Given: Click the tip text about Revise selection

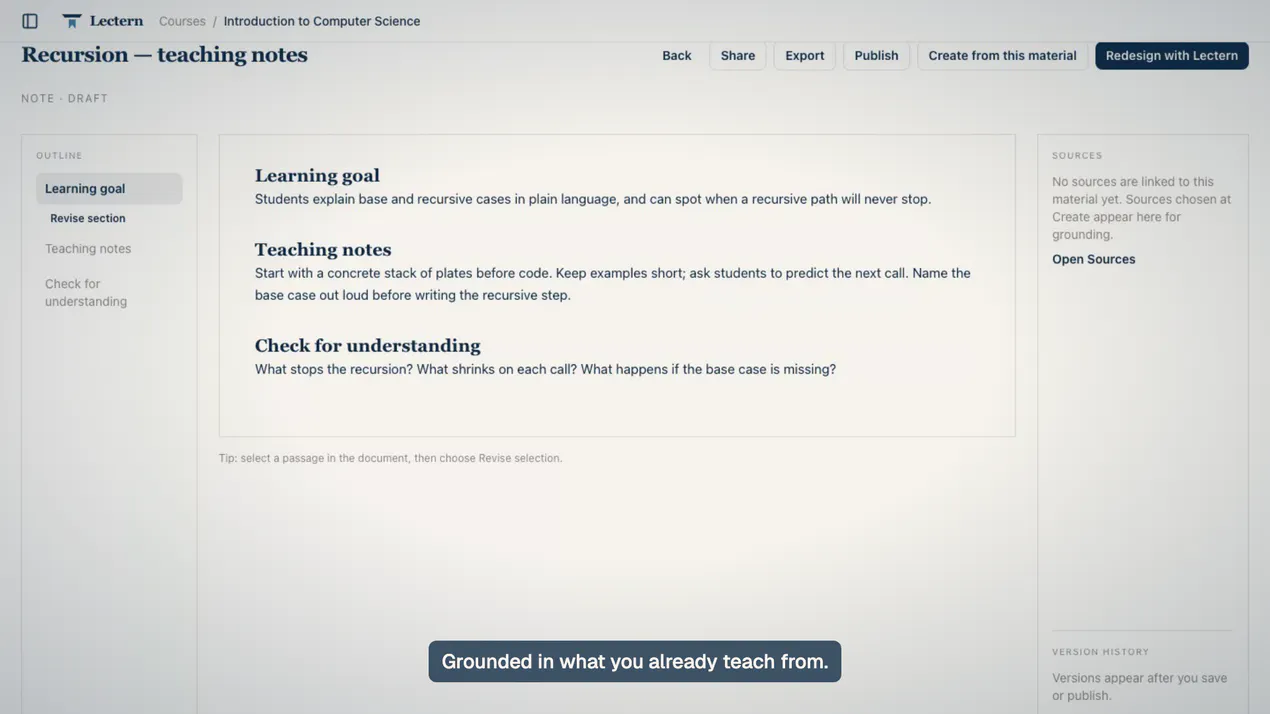Looking at the screenshot, I should point(391,458).
